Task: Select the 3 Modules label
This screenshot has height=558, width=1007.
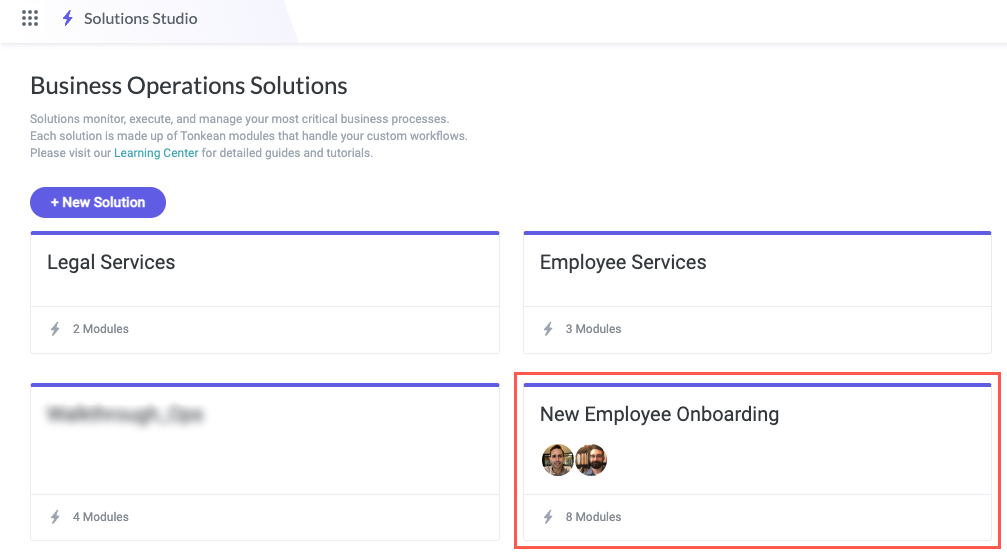Action: (x=593, y=329)
